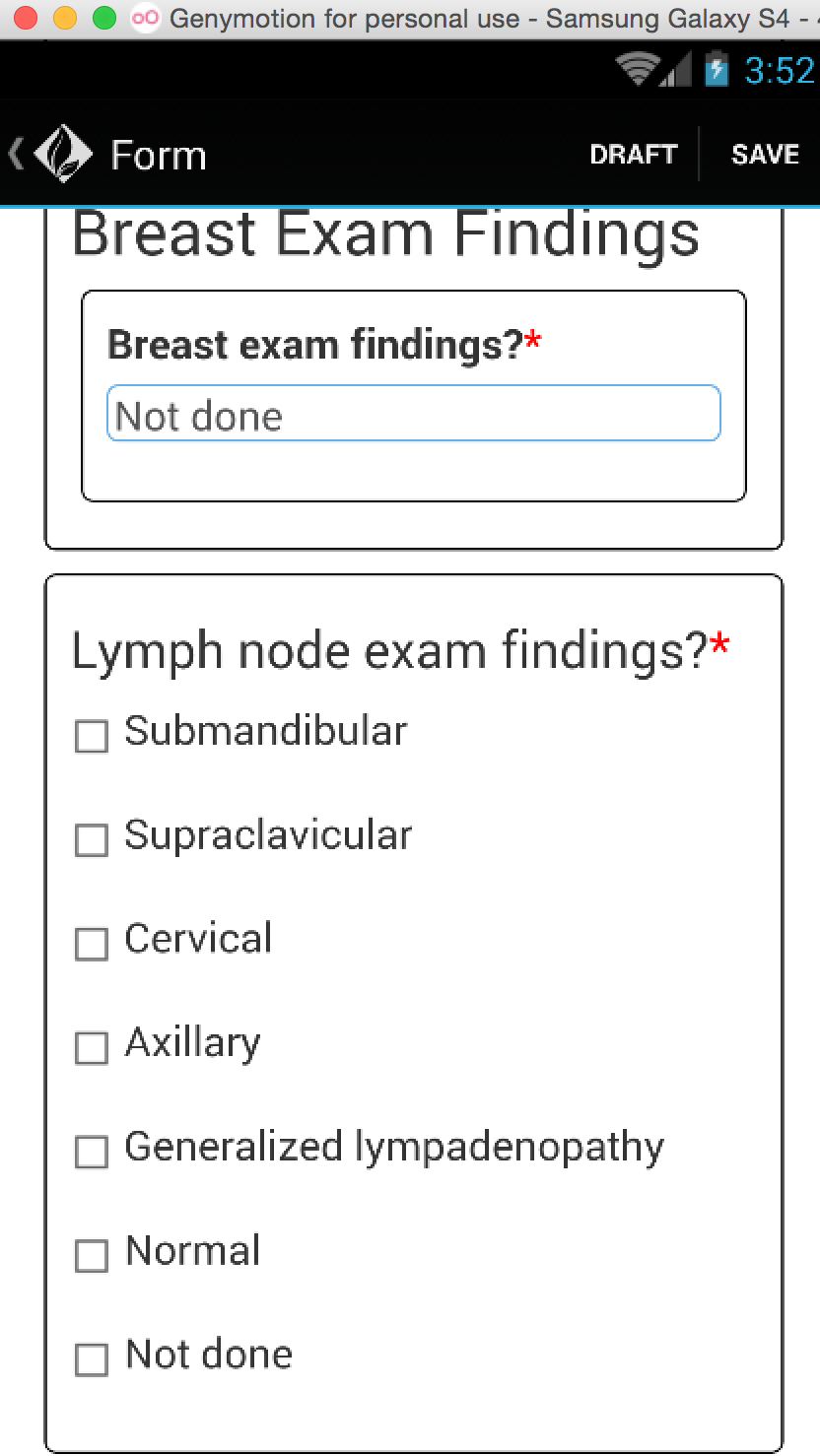Click the Genymotion title bar icon
This screenshot has height=1456, width=820.
point(145,18)
